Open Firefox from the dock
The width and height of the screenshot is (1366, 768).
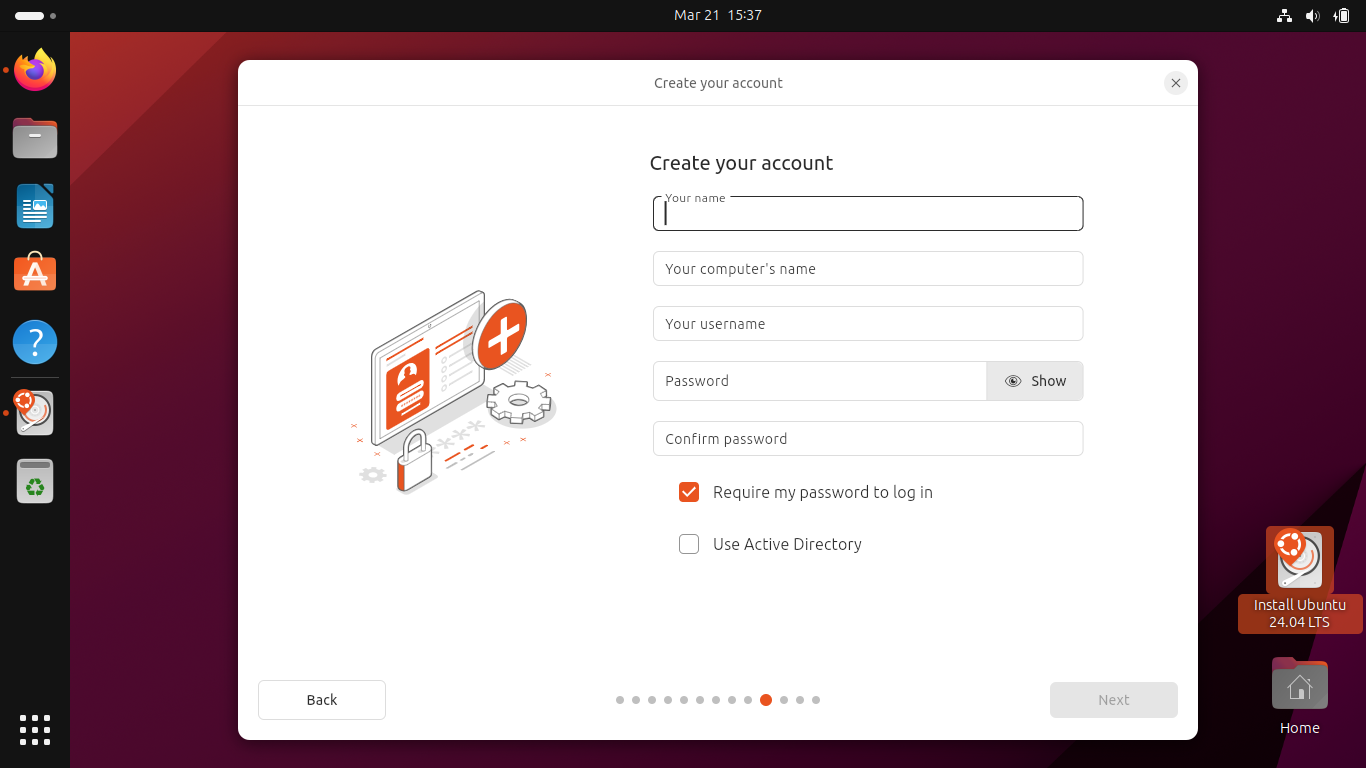point(35,70)
